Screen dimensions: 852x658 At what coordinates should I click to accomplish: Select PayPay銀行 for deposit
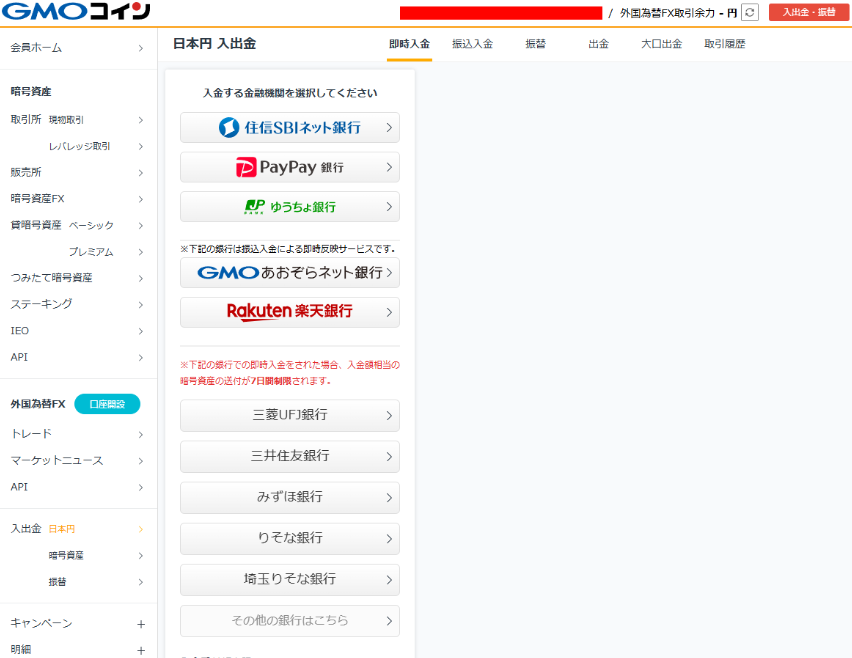(290, 167)
